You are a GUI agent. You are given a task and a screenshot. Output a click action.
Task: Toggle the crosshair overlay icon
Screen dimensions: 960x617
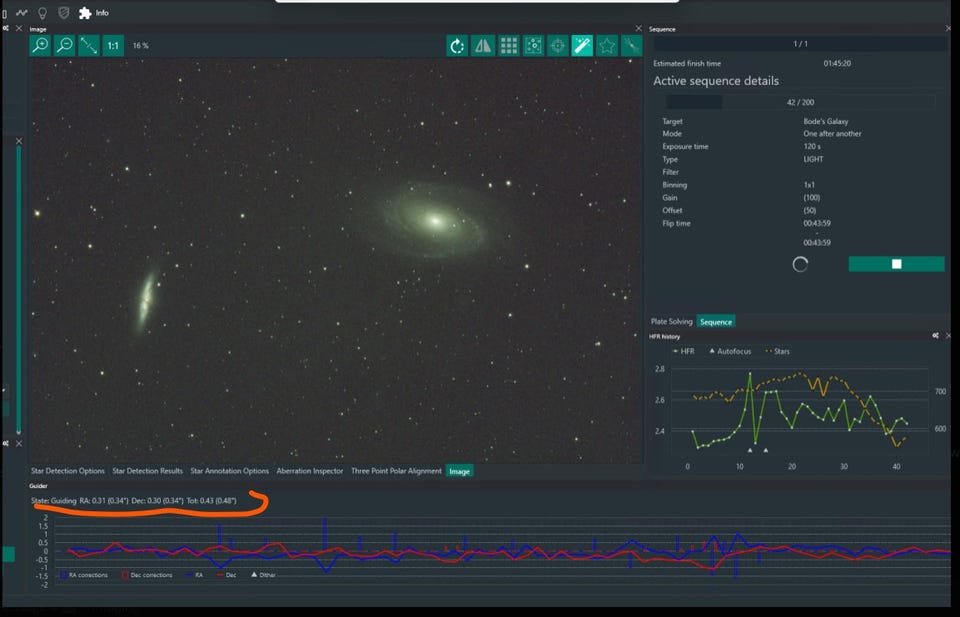(x=557, y=45)
